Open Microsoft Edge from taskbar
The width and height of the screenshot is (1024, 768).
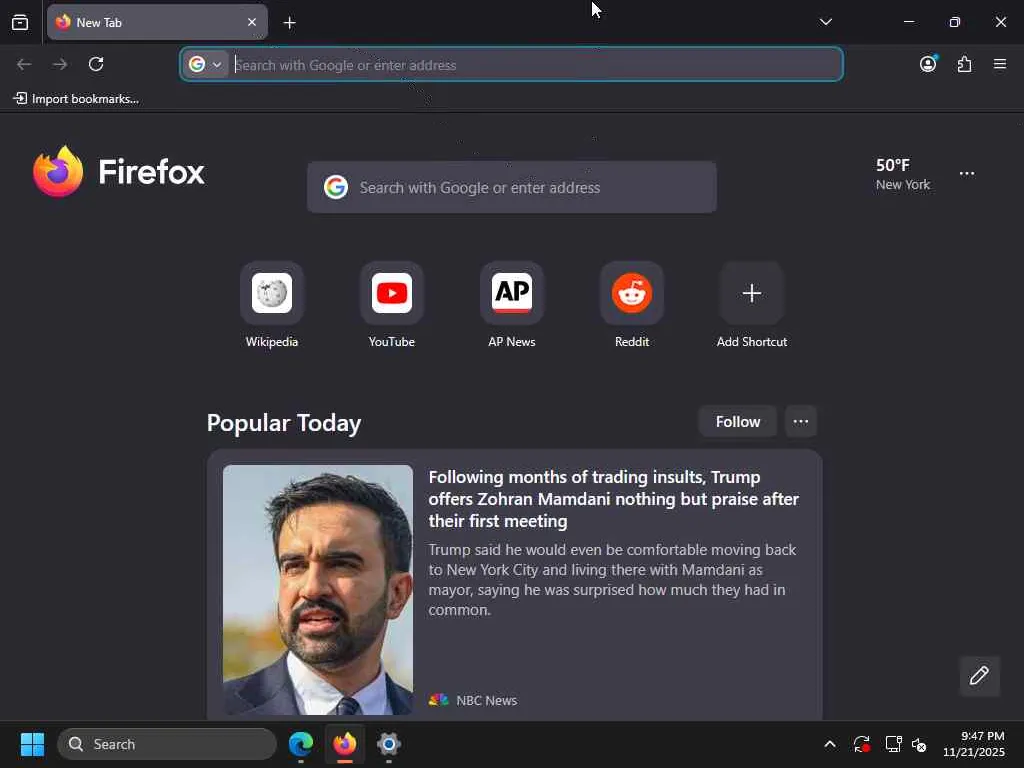click(x=301, y=744)
